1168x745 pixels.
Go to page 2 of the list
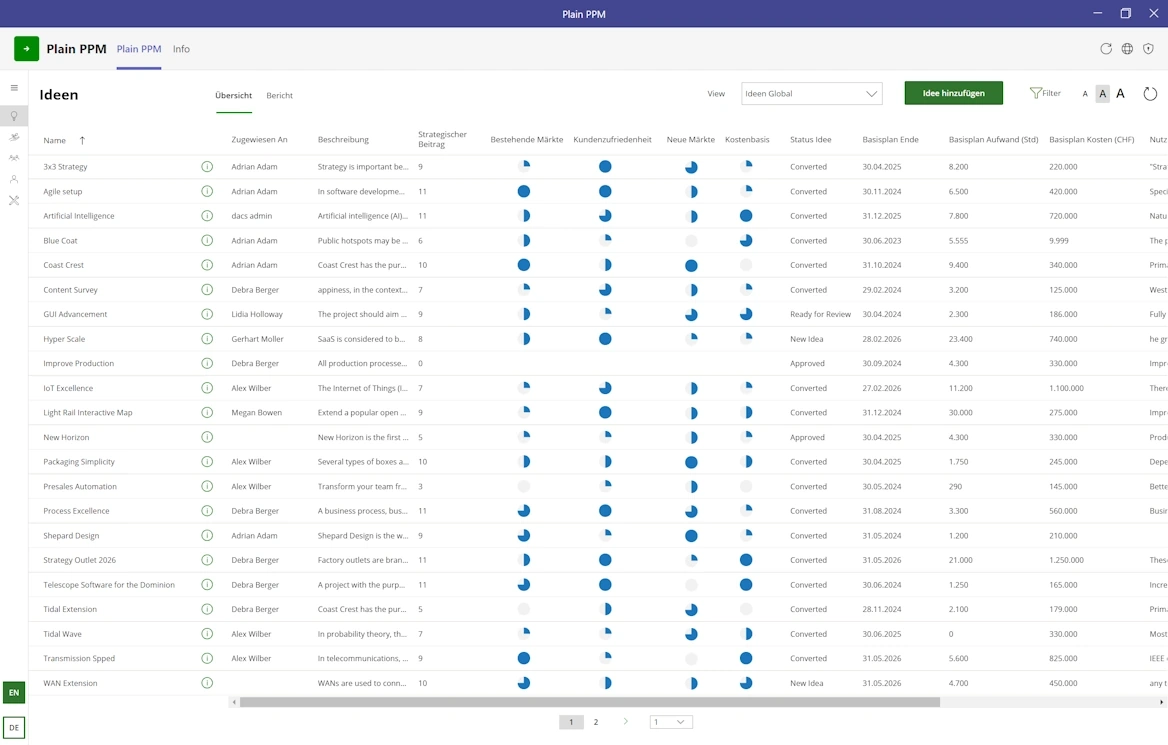(x=596, y=722)
